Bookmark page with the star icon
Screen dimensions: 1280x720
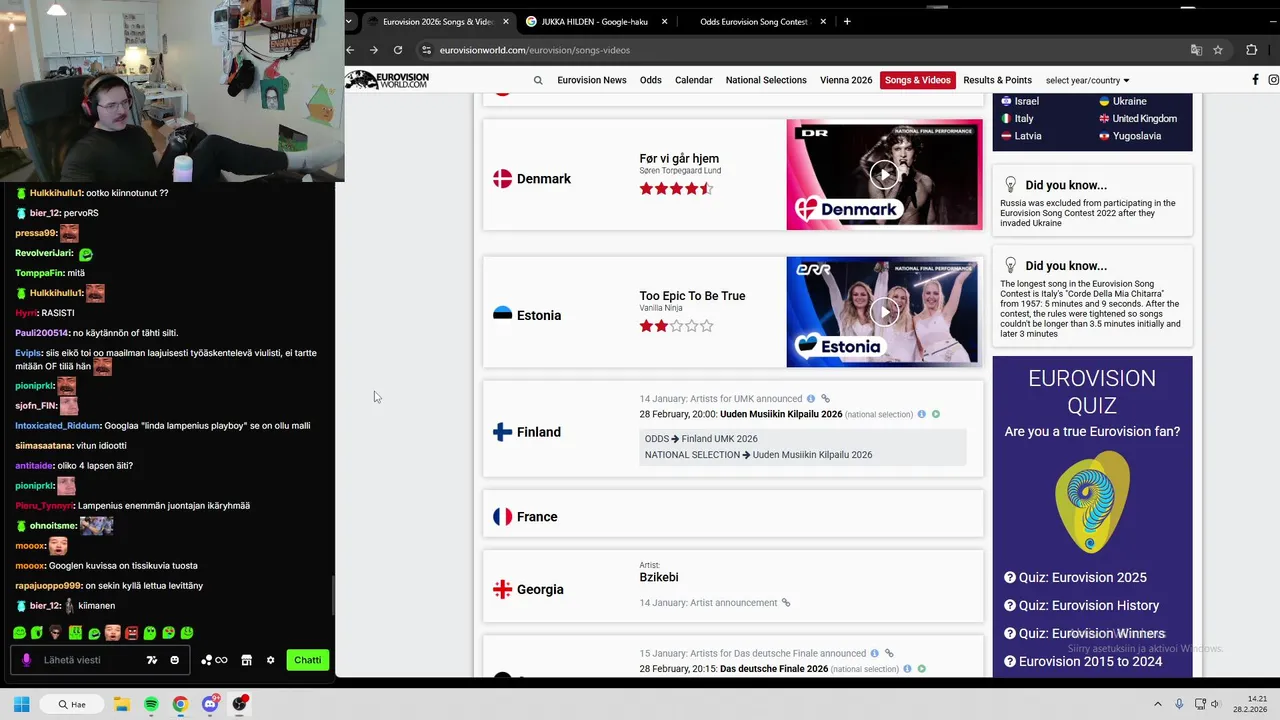point(1218,50)
